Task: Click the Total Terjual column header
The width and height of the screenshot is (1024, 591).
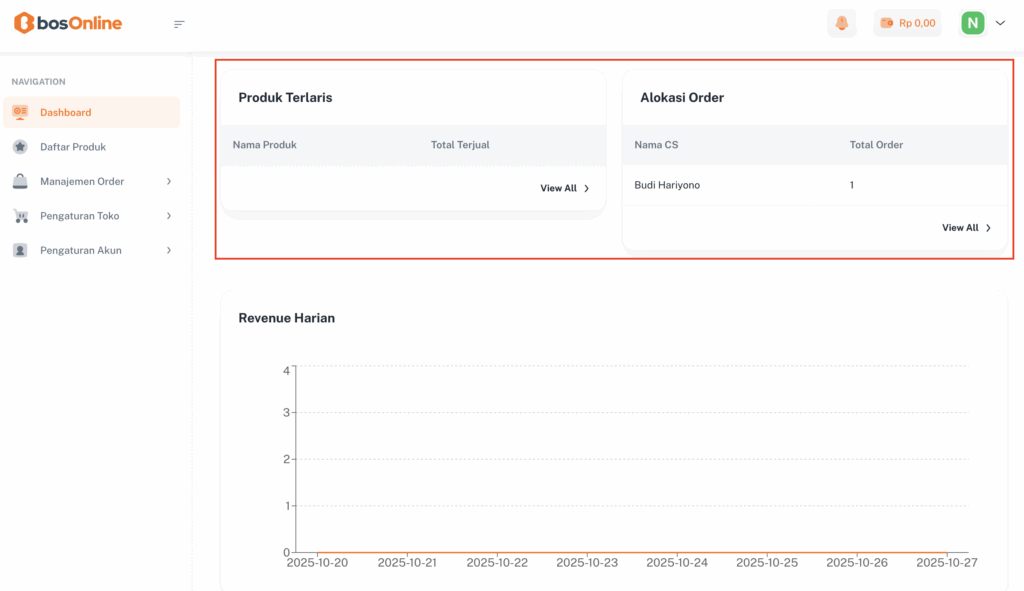Action: pos(460,145)
